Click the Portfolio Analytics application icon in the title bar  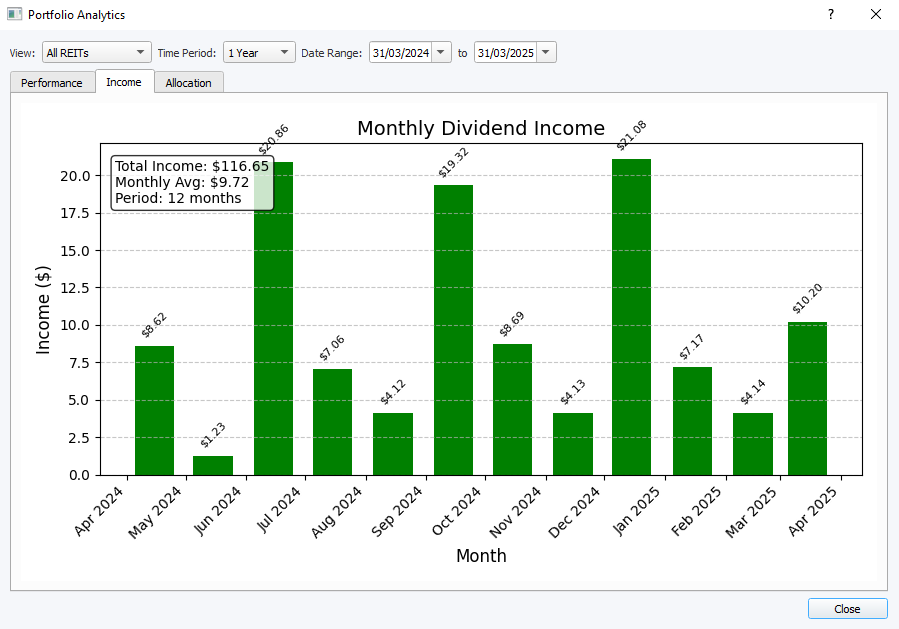point(14,14)
